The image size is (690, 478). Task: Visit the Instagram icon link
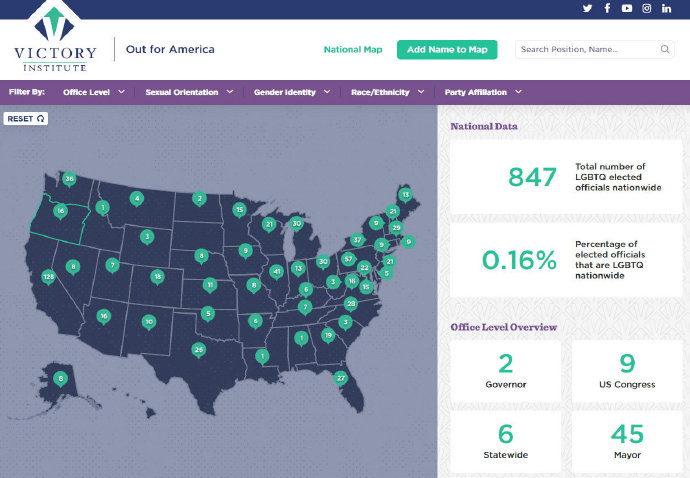click(x=647, y=9)
